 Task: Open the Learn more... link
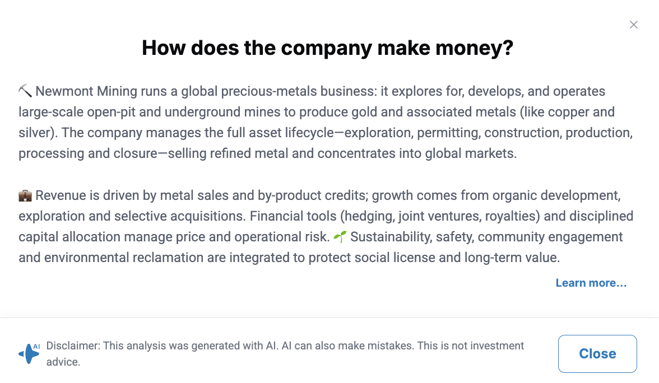[591, 283]
